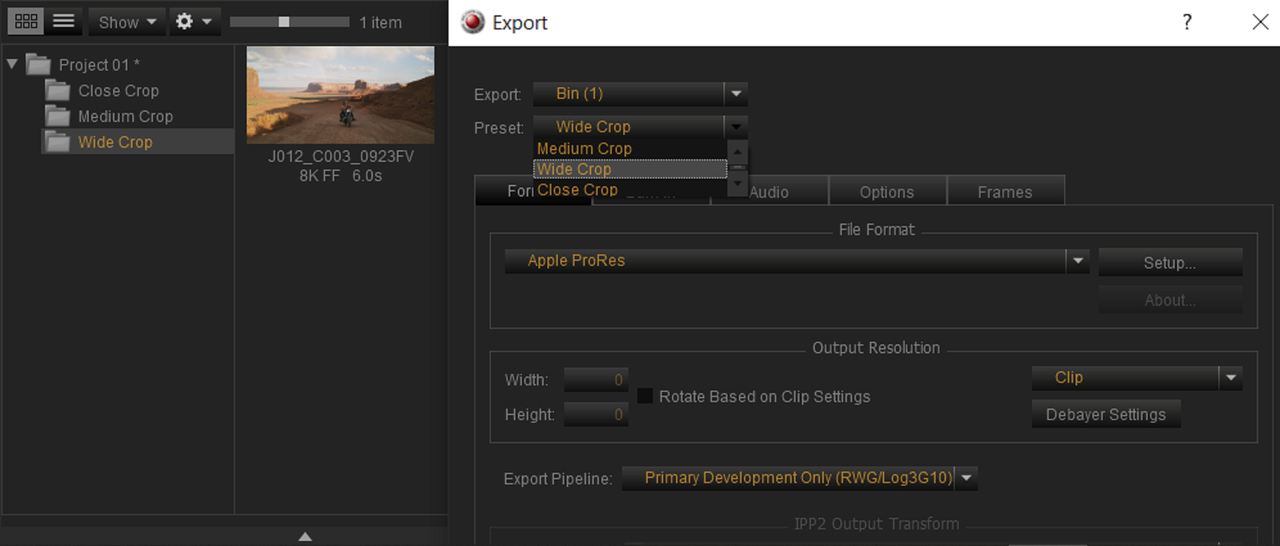Screen dimensions: 1280x546
Task: Open the Clip resolution dropdown
Action: pos(1137,378)
